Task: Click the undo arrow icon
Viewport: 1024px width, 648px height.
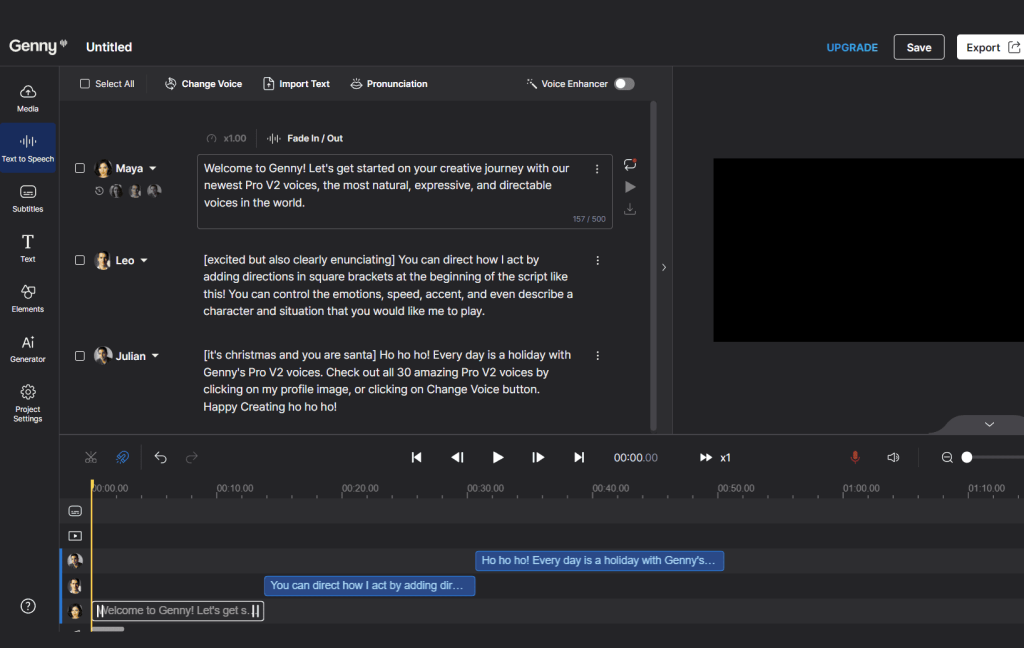Action: 161,457
